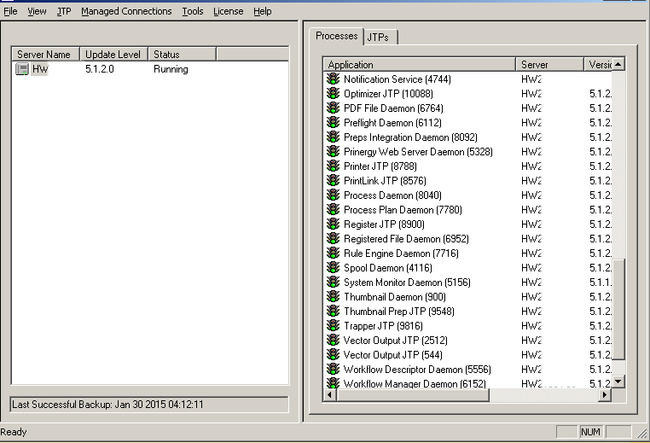The image size is (650, 443).
Task: Click the status icon beside Optimizer JTP
Action: click(333, 93)
